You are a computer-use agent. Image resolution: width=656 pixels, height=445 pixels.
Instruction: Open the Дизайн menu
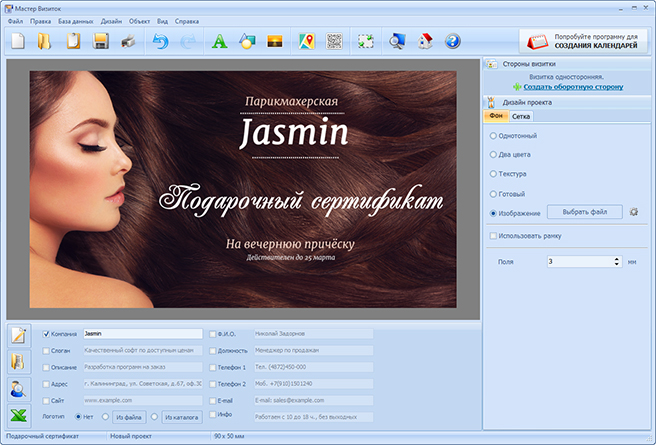point(111,21)
